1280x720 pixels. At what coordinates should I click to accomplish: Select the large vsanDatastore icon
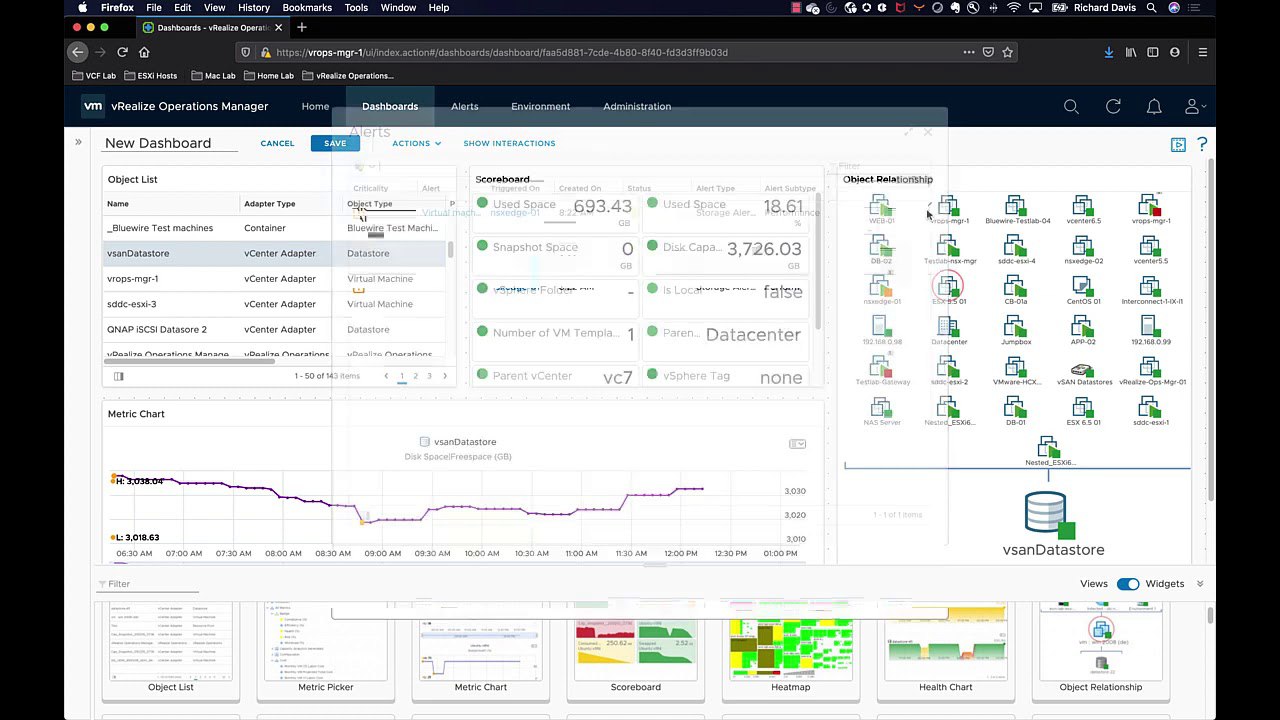click(x=1047, y=515)
